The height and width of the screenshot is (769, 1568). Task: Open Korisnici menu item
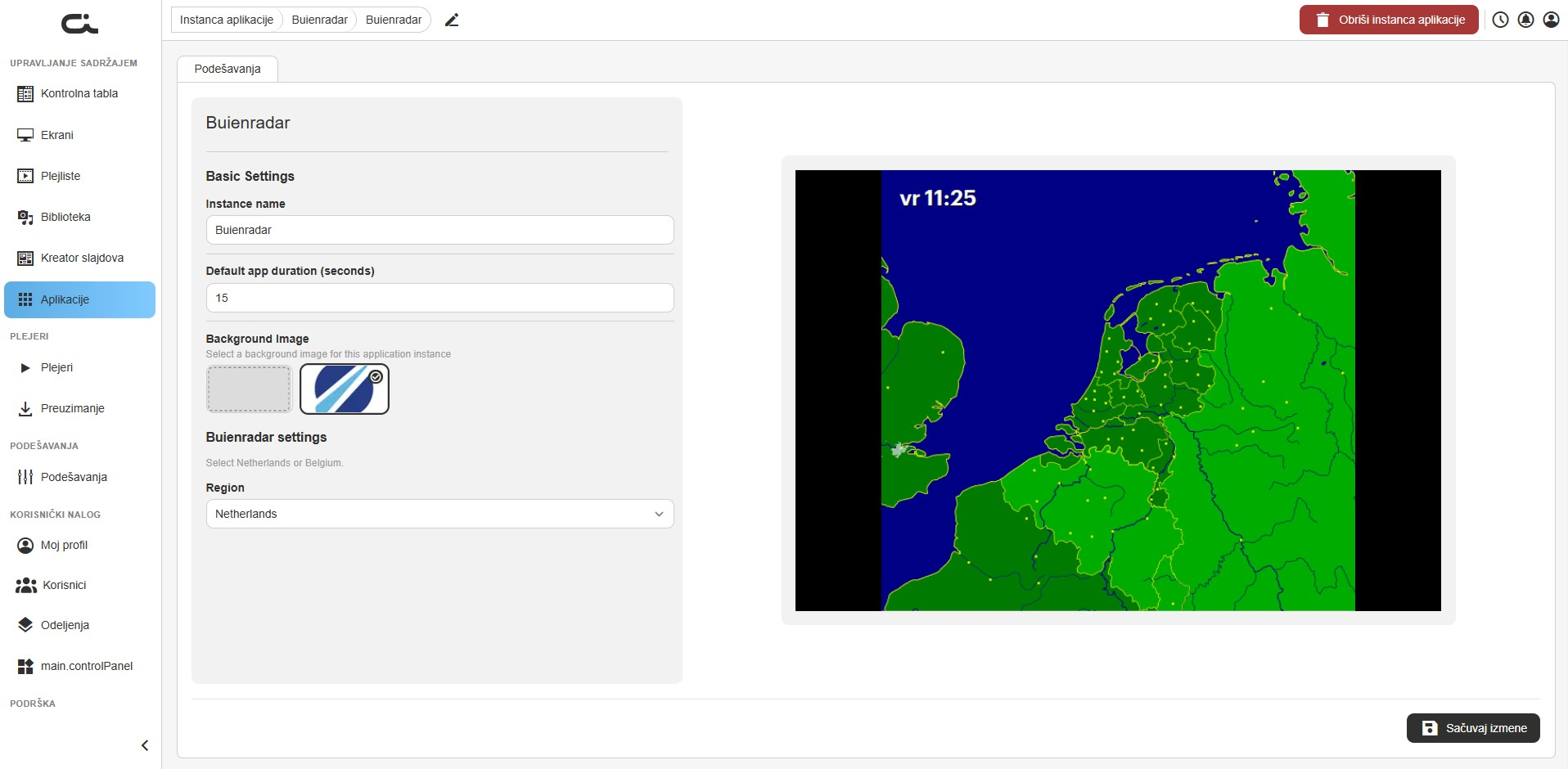click(x=79, y=585)
